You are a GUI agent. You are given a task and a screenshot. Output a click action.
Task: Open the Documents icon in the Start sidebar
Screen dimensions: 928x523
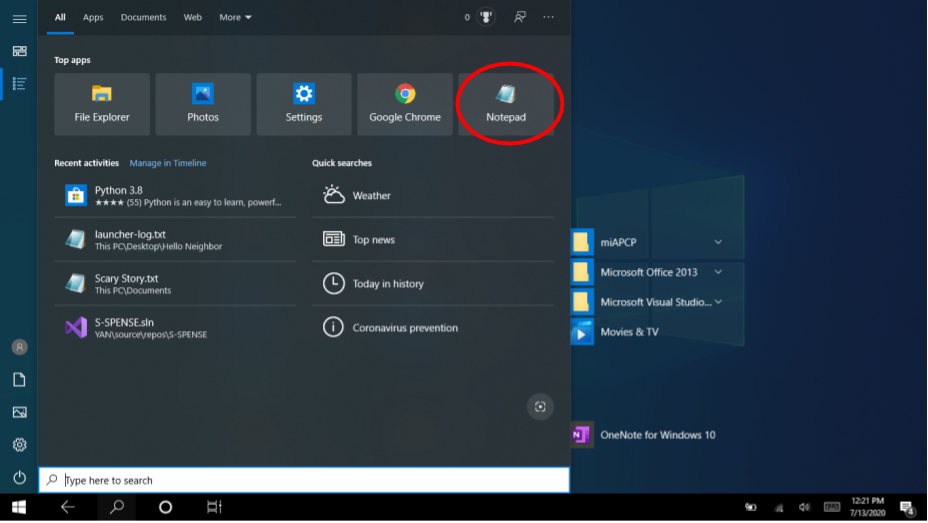click(x=20, y=380)
